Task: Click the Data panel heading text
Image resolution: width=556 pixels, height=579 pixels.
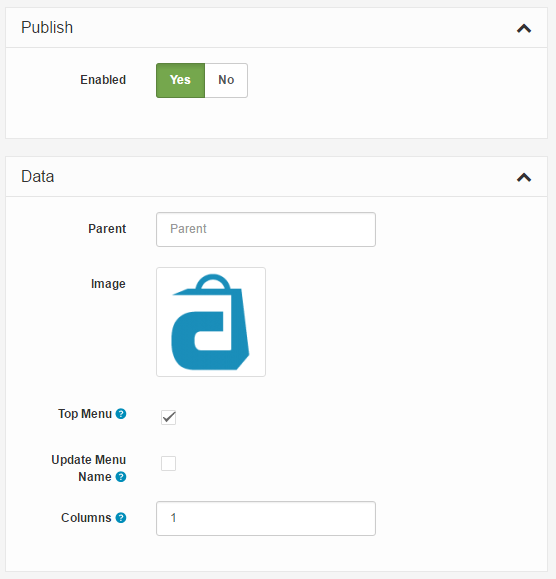Action: [x=38, y=177]
